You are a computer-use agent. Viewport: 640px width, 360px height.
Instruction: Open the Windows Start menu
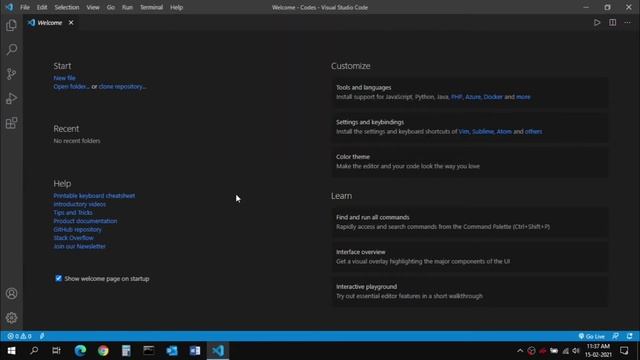point(11,351)
